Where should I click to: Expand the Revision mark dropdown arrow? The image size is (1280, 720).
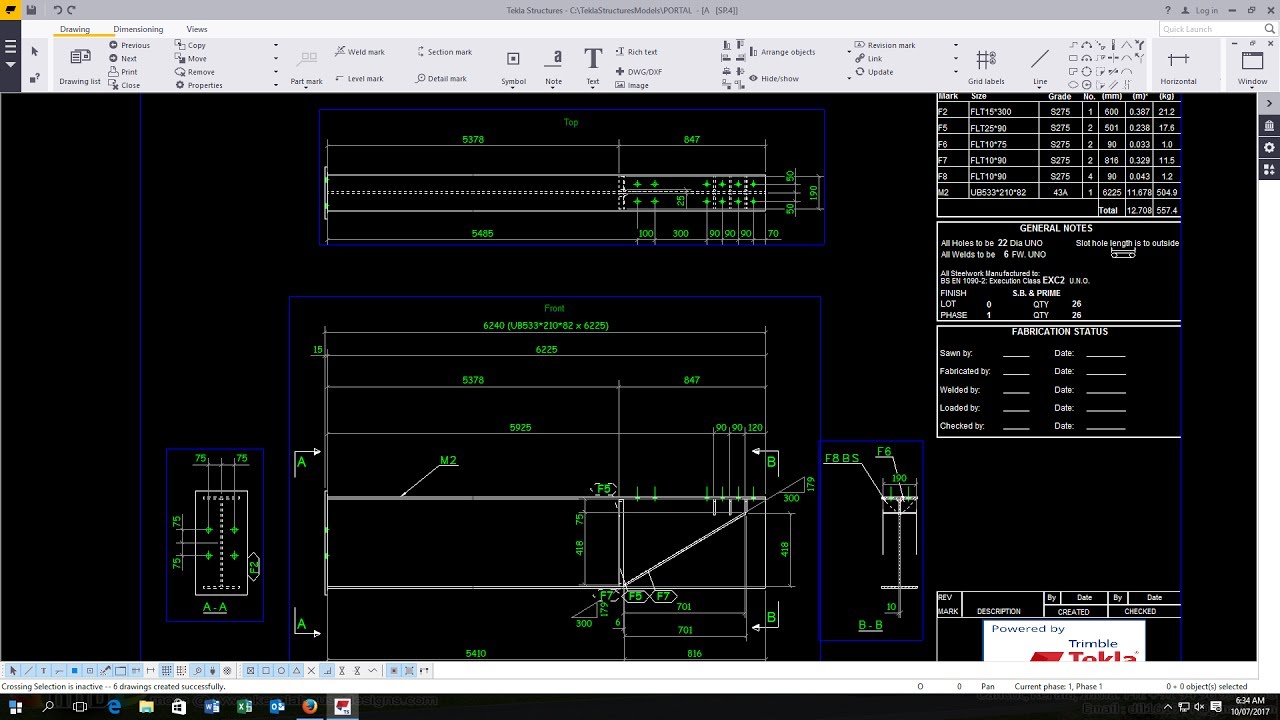(956, 45)
